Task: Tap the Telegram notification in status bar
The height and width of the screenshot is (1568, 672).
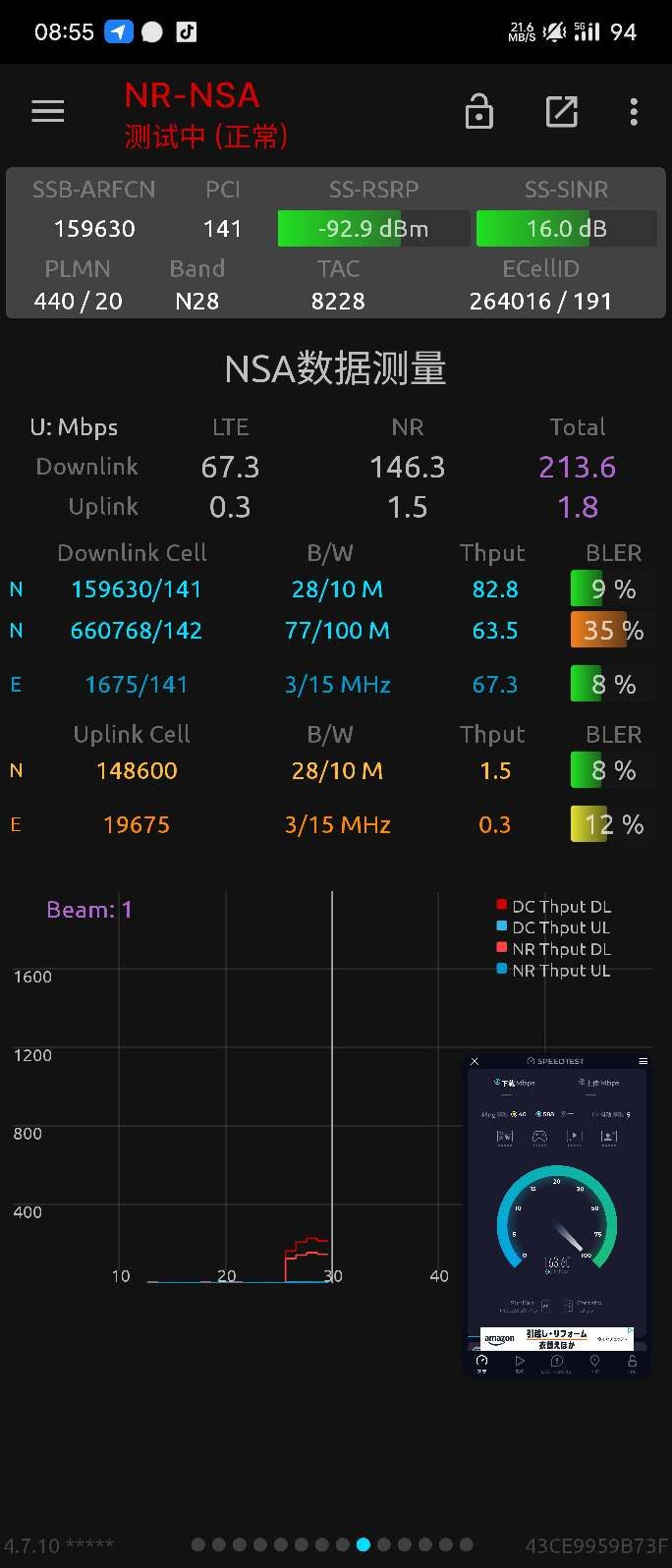Action: coord(118,31)
